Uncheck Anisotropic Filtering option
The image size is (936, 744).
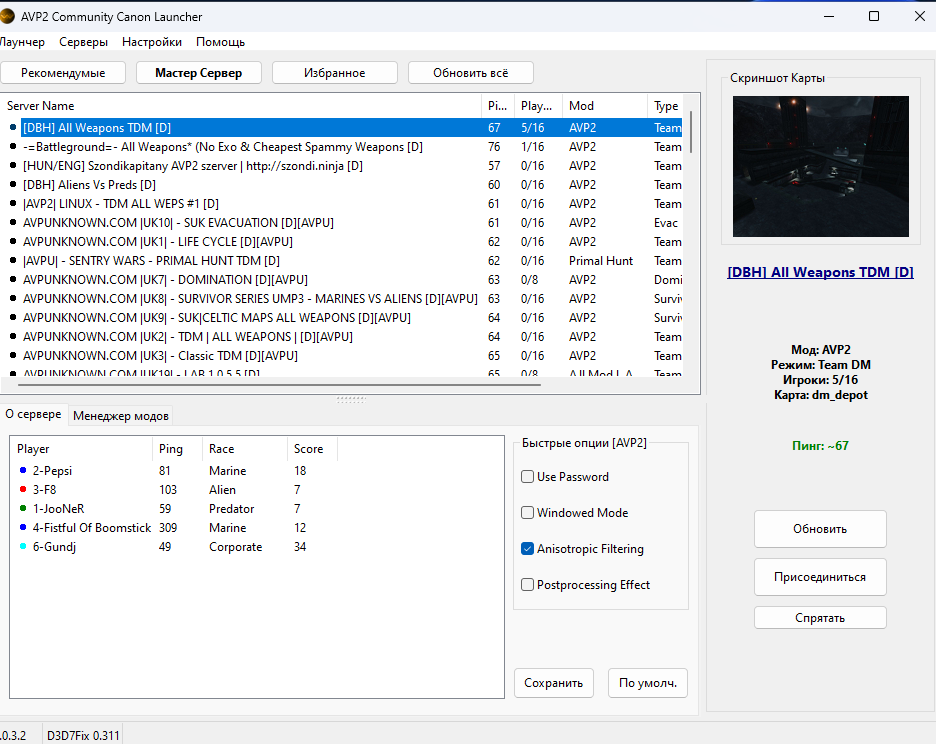527,549
